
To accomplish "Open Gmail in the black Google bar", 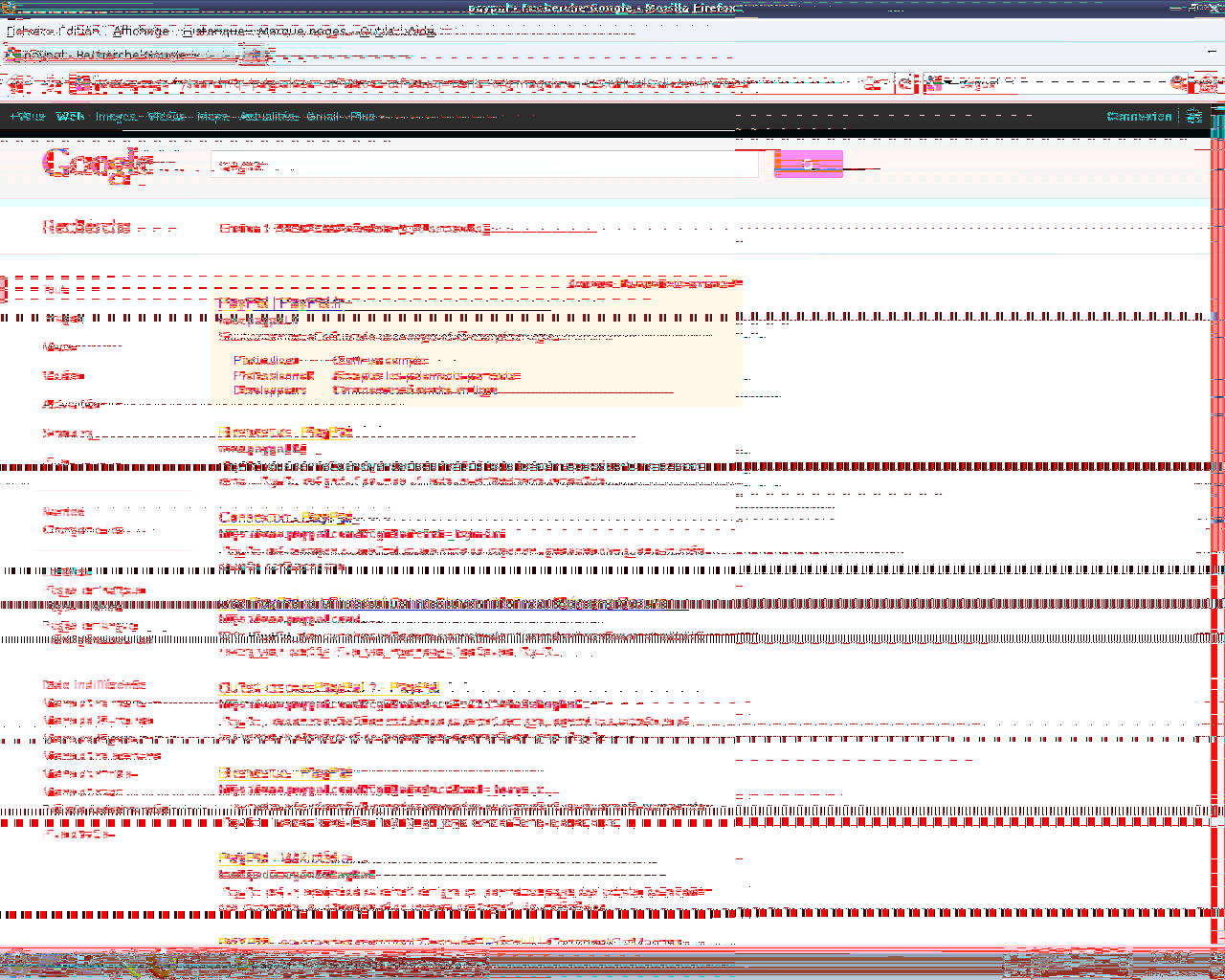I will (323, 117).
